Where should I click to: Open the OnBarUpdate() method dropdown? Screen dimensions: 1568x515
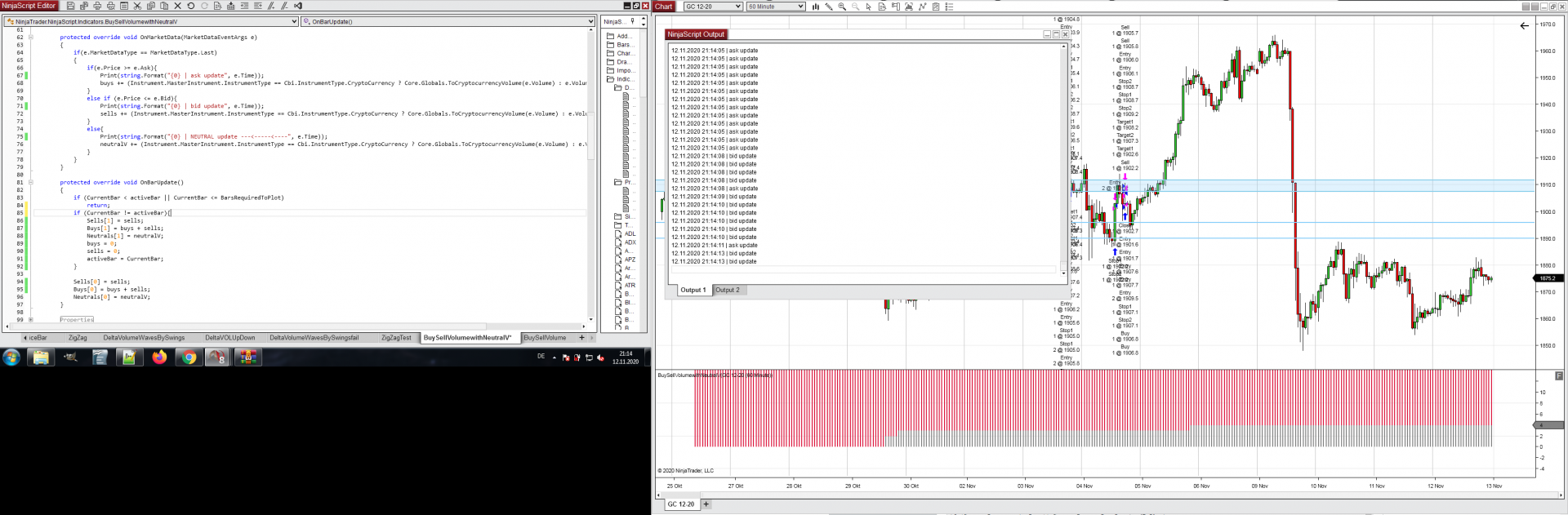tap(448, 22)
